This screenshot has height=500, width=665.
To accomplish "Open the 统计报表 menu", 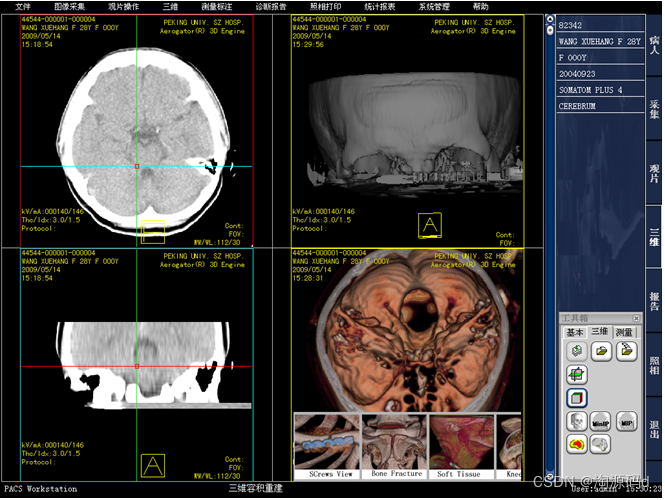I will tap(380, 7).
